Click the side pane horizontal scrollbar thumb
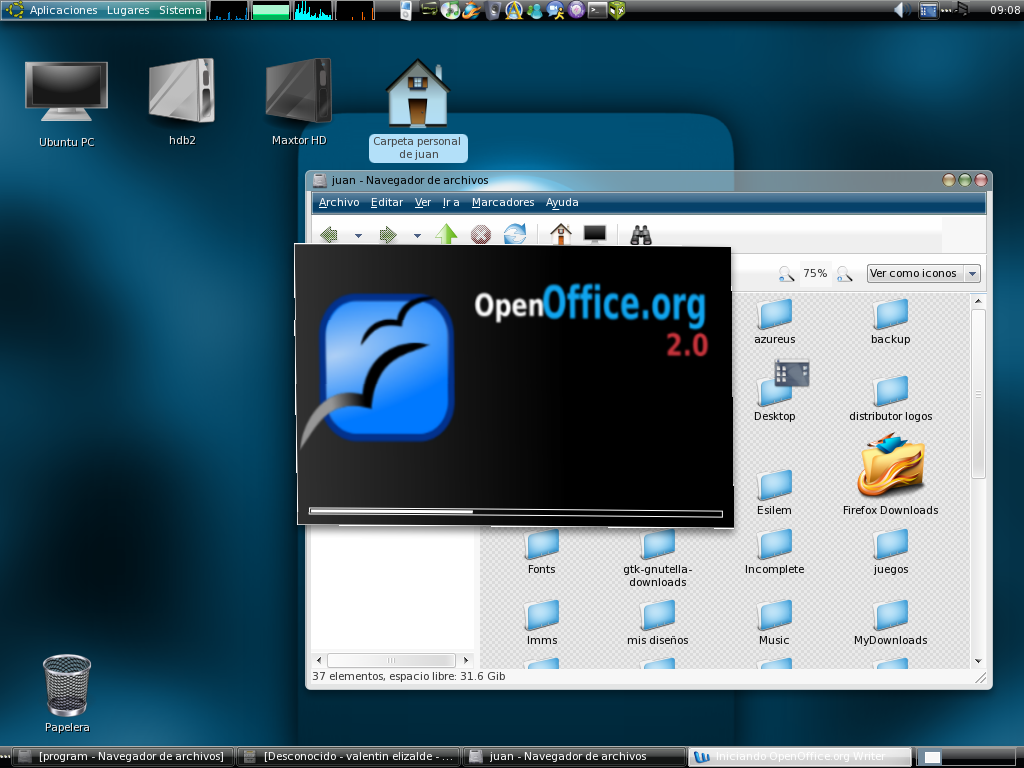The image size is (1024, 768). [391, 660]
